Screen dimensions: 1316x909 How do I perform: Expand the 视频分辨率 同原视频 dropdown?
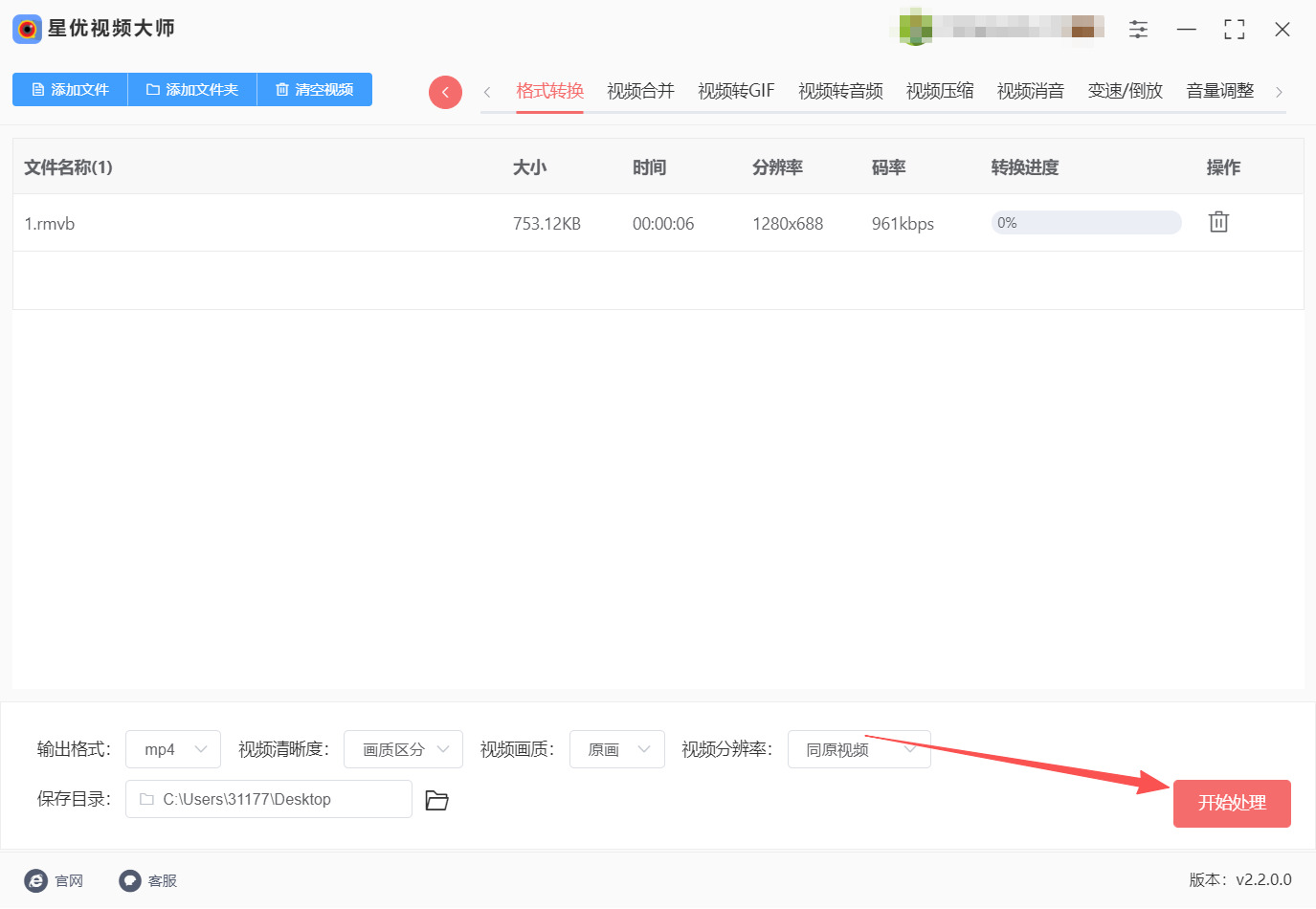point(859,749)
